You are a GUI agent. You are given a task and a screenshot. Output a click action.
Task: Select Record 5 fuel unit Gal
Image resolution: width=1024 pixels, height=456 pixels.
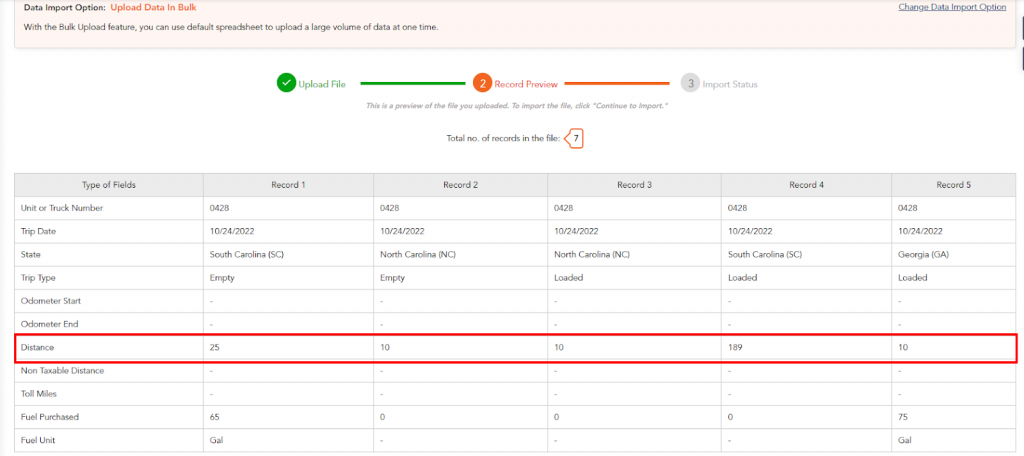tap(904, 440)
